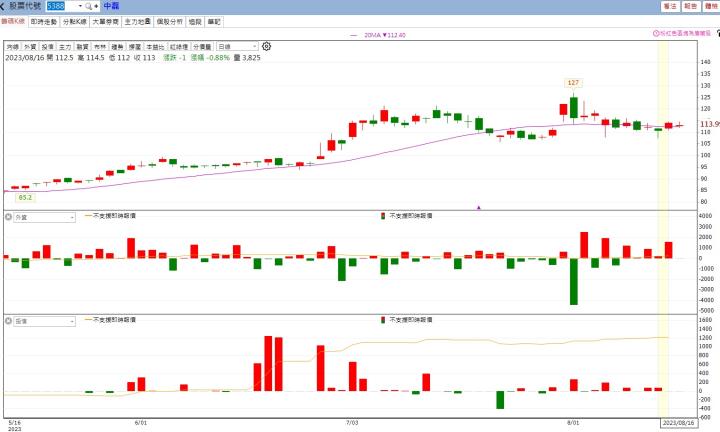
Task: Toggle the 撐壓 overlay button
Action: point(135,47)
